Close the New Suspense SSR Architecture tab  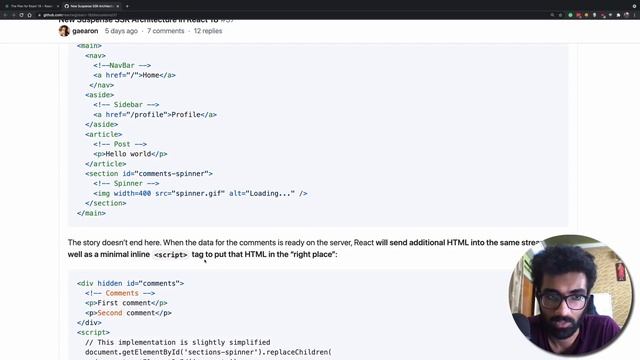click(118, 6)
